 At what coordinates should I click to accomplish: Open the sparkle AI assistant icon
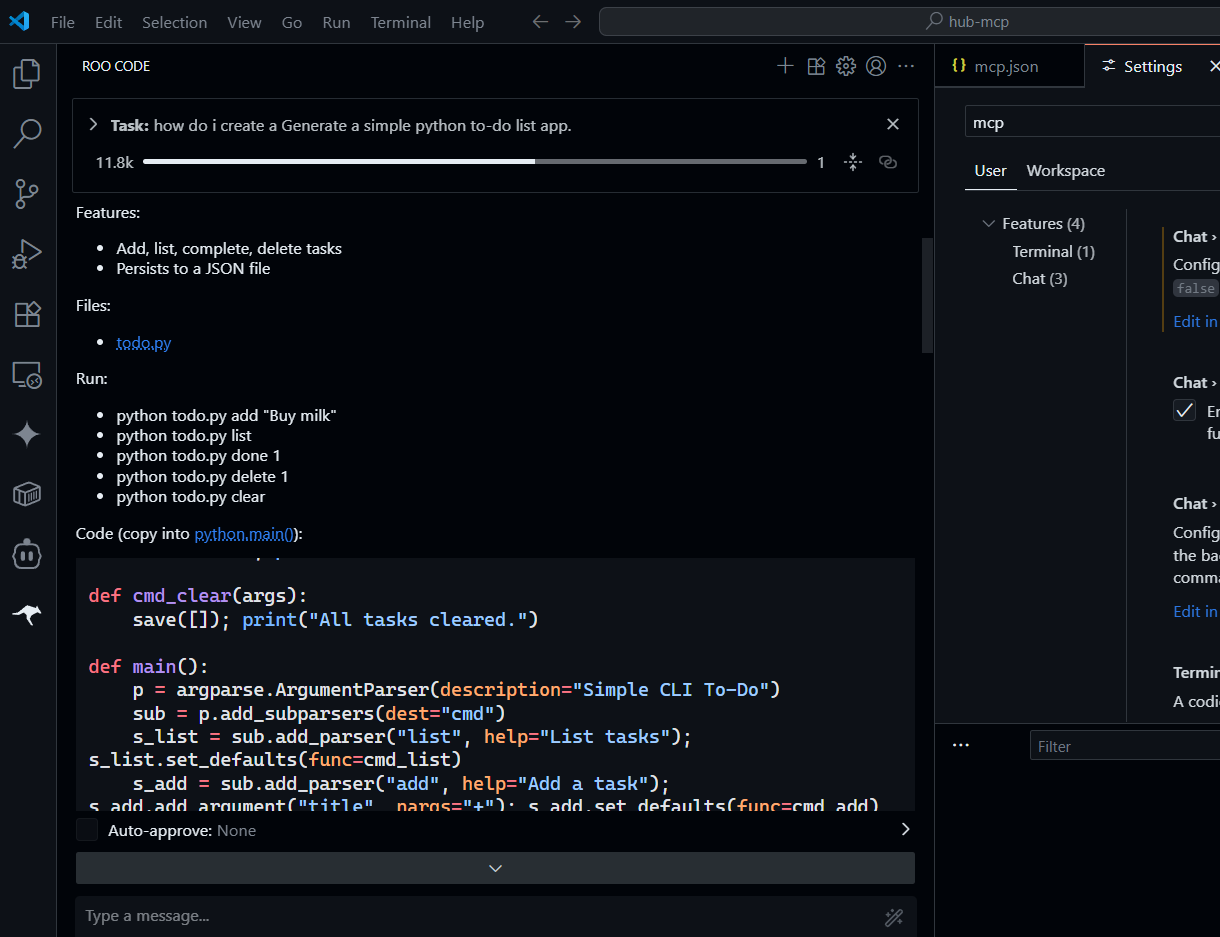click(27, 434)
